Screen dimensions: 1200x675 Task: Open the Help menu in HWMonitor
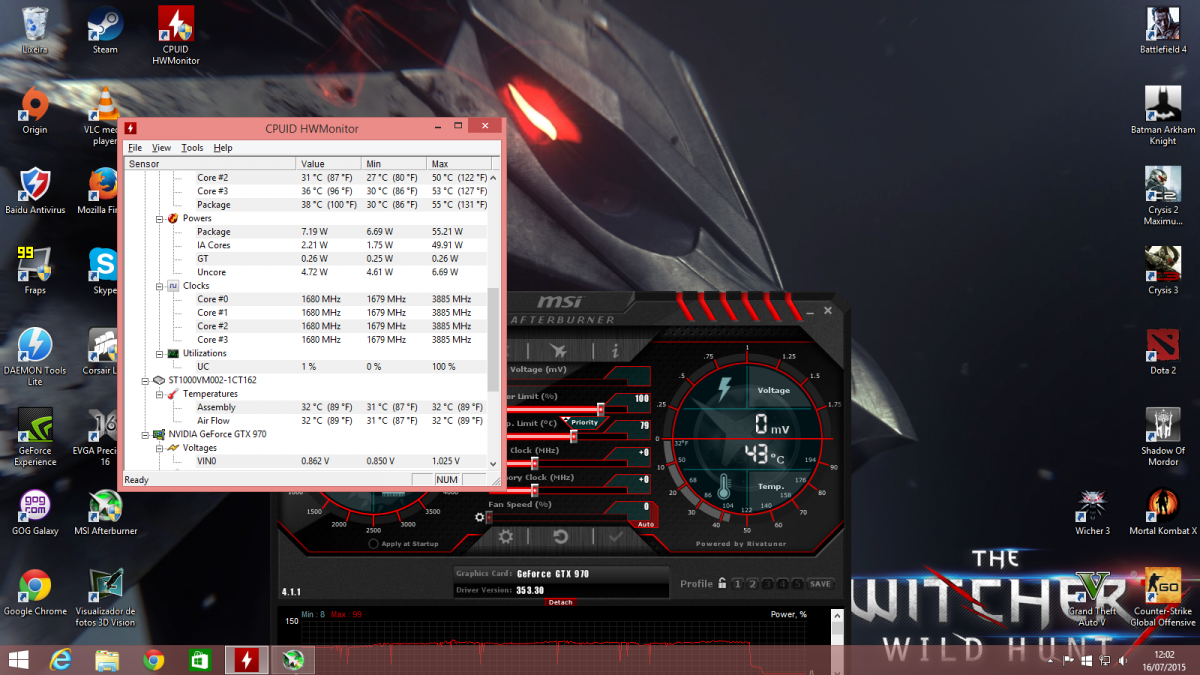pyautogui.click(x=223, y=148)
